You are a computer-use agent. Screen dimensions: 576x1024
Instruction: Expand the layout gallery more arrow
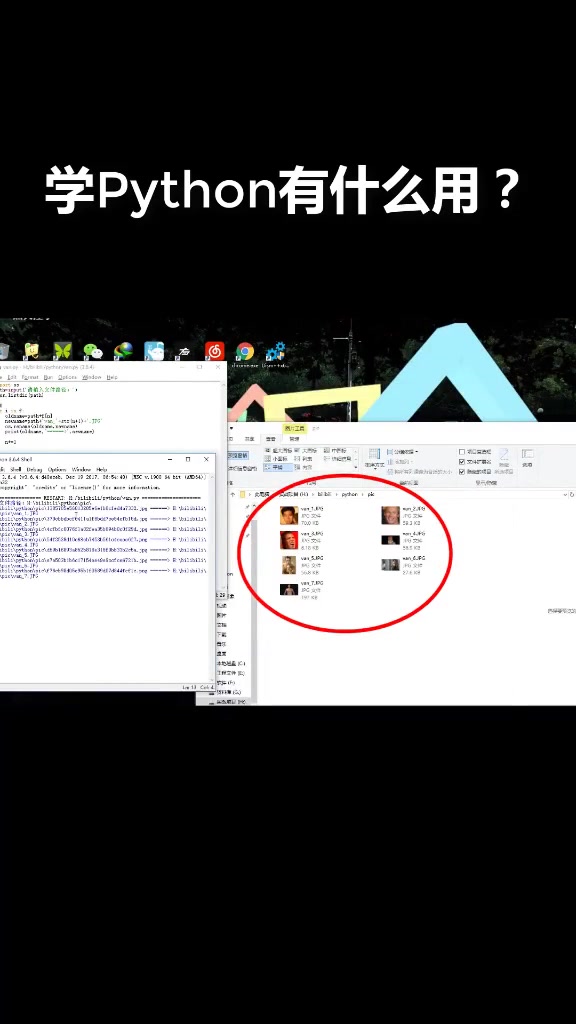[356, 467]
